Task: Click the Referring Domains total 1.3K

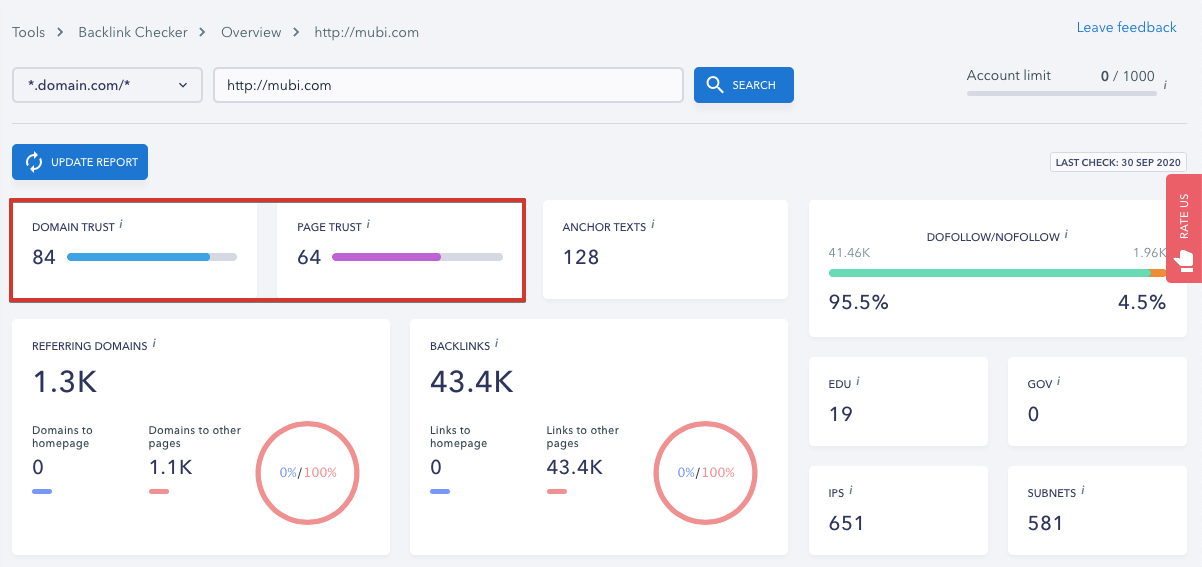Action: tap(65, 382)
